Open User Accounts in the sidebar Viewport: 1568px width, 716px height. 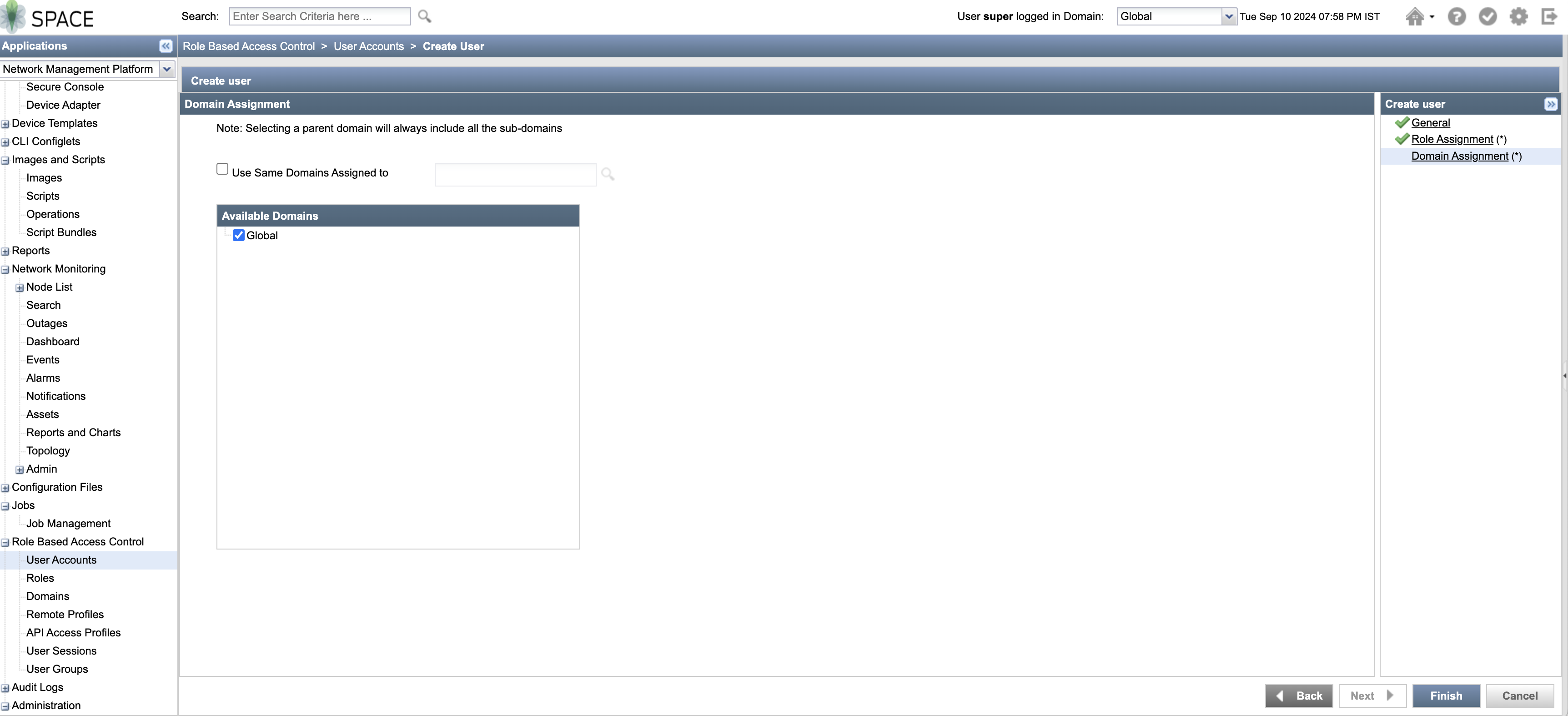point(61,560)
